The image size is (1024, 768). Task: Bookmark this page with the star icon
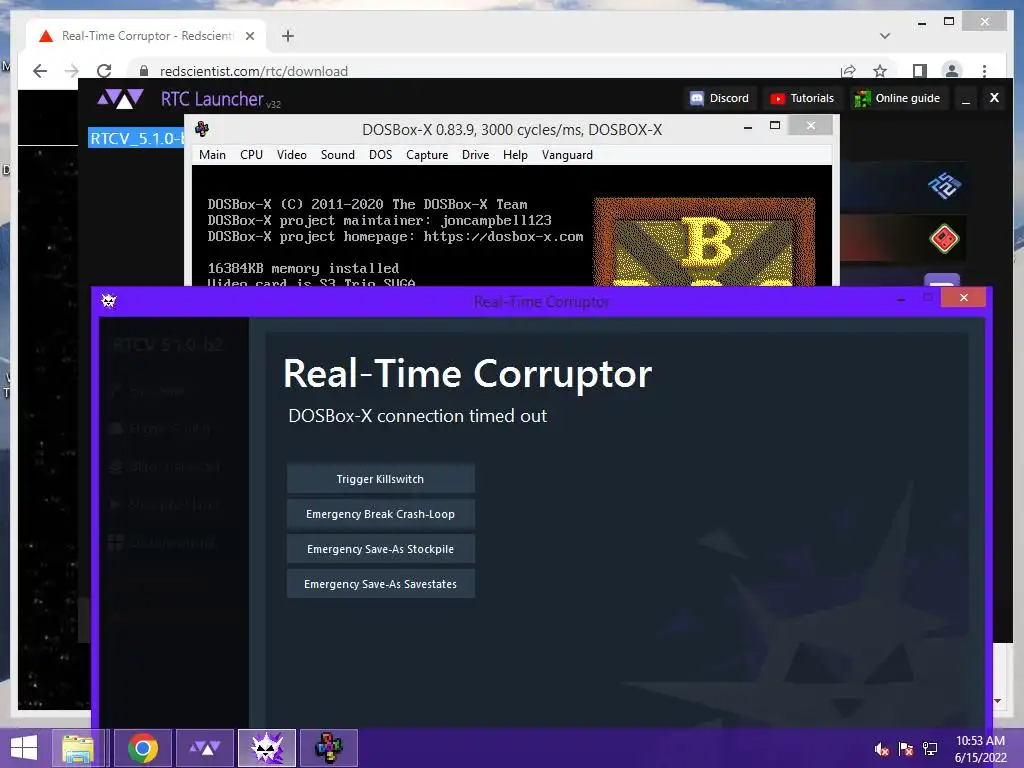tap(880, 71)
